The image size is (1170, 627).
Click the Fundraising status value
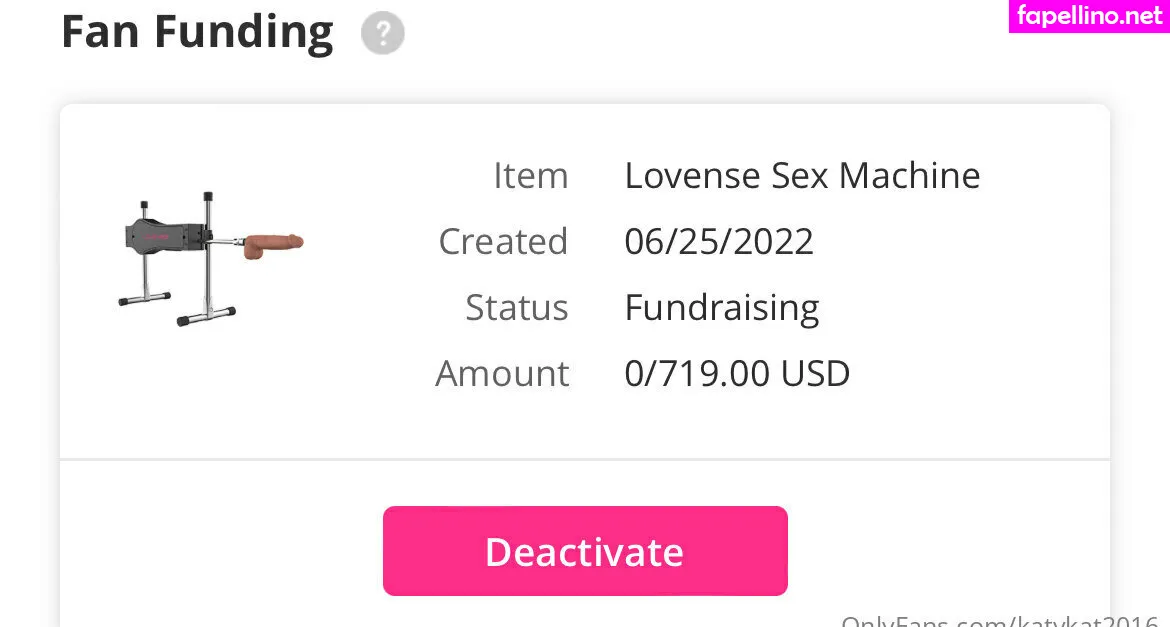(x=722, y=308)
